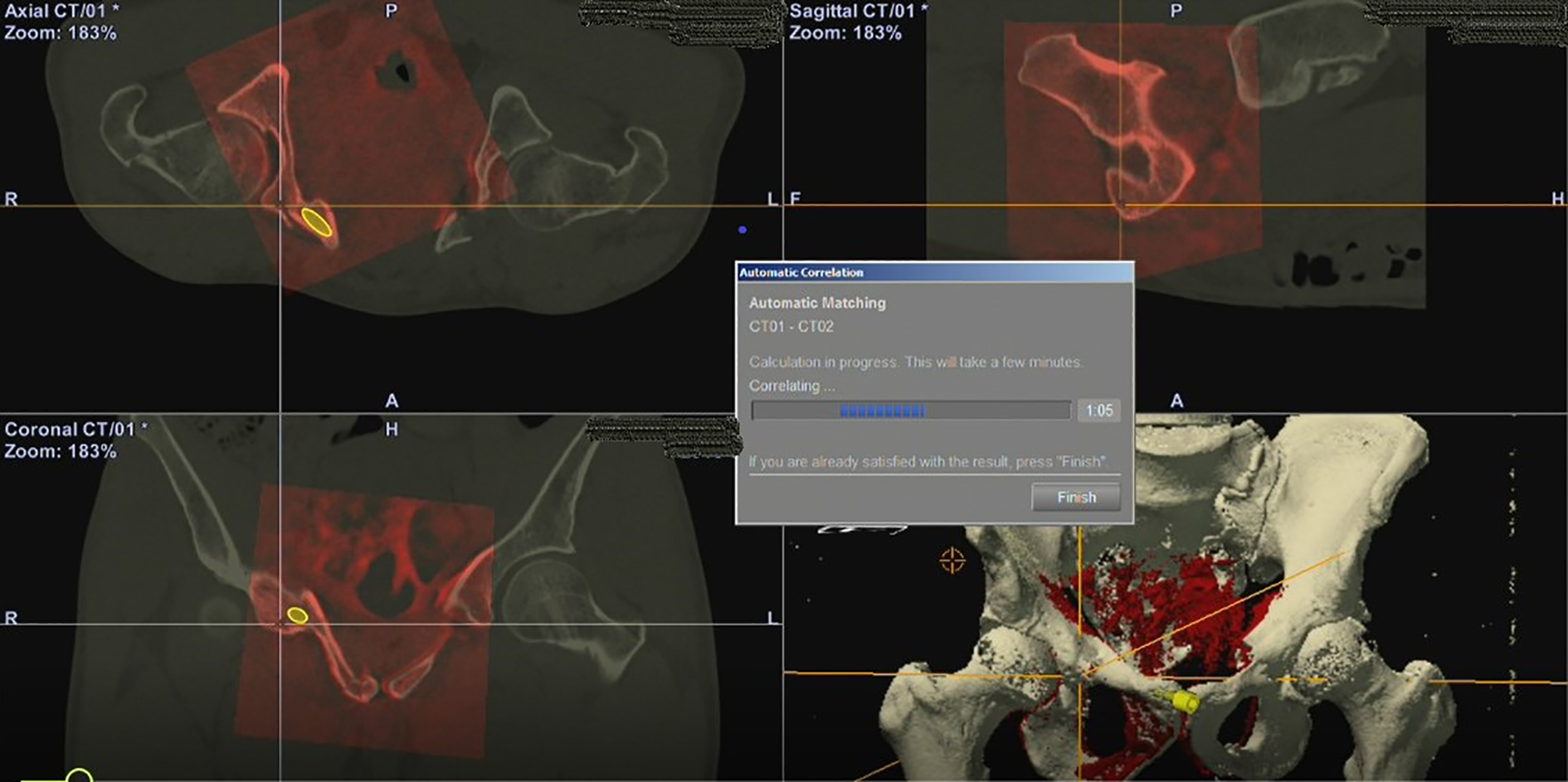Click the Coronal CT/01 view label
1568x782 pixels.
(75, 430)
